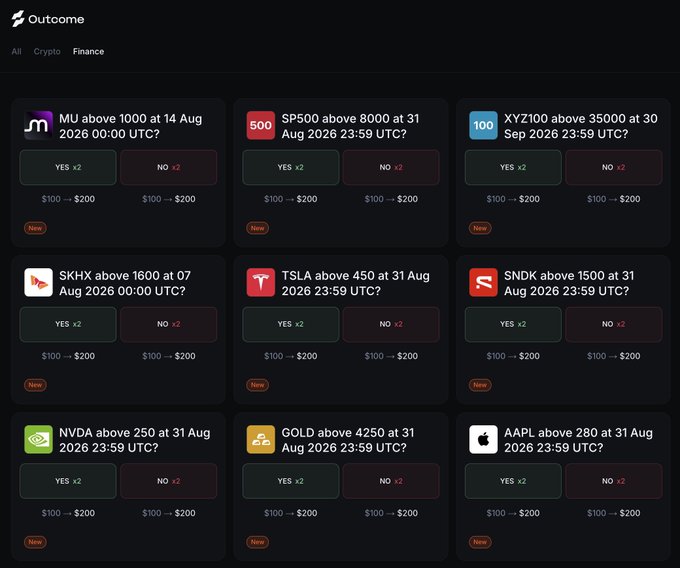The height and width of the screenshot is (568, 680).
Task: Click $100 → $200 payout under GOLD YES
Action: coord(291,513)
